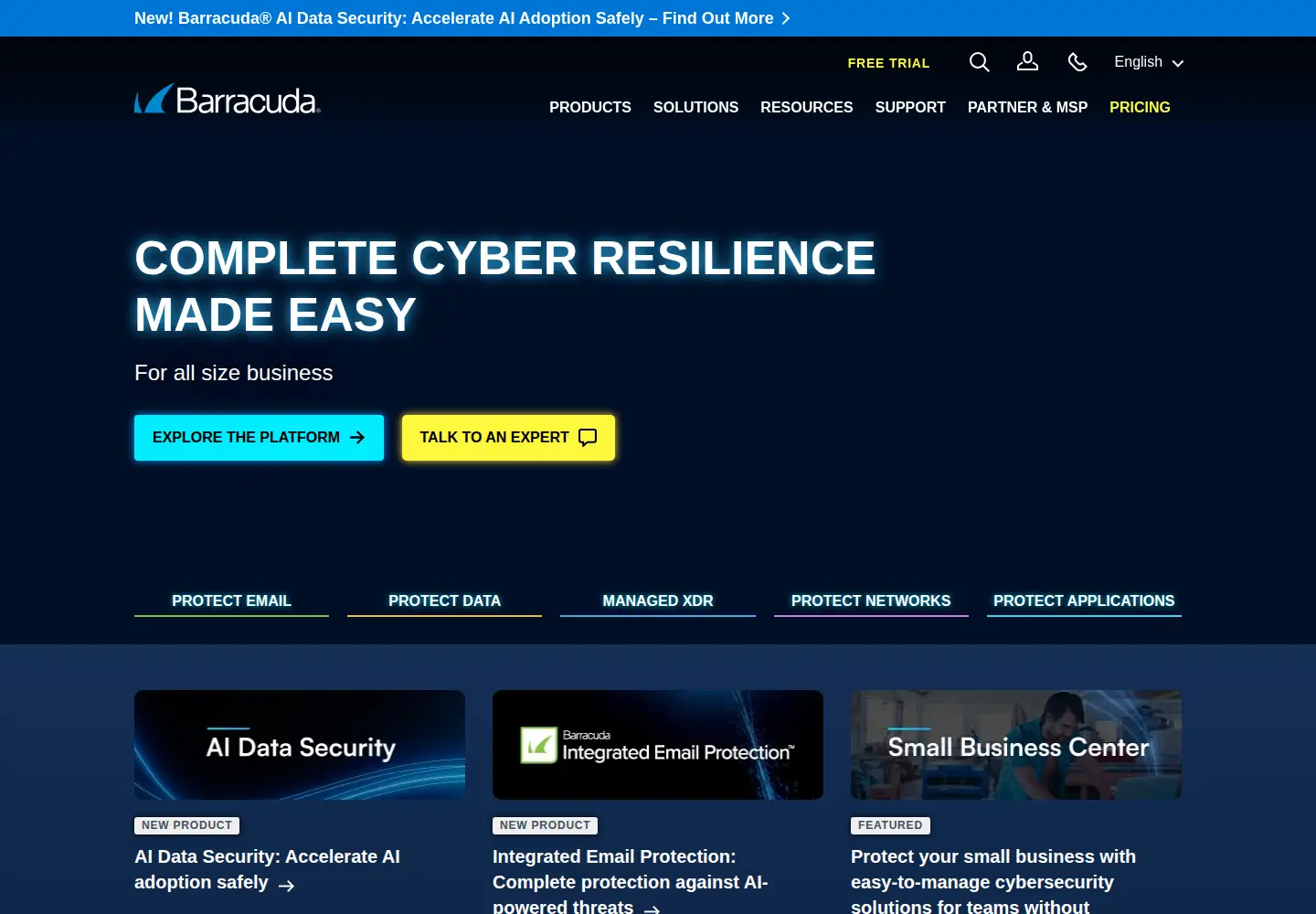Open the search magnifier icon
This screenshot has height=914, width=1316.
coord(979,62)
